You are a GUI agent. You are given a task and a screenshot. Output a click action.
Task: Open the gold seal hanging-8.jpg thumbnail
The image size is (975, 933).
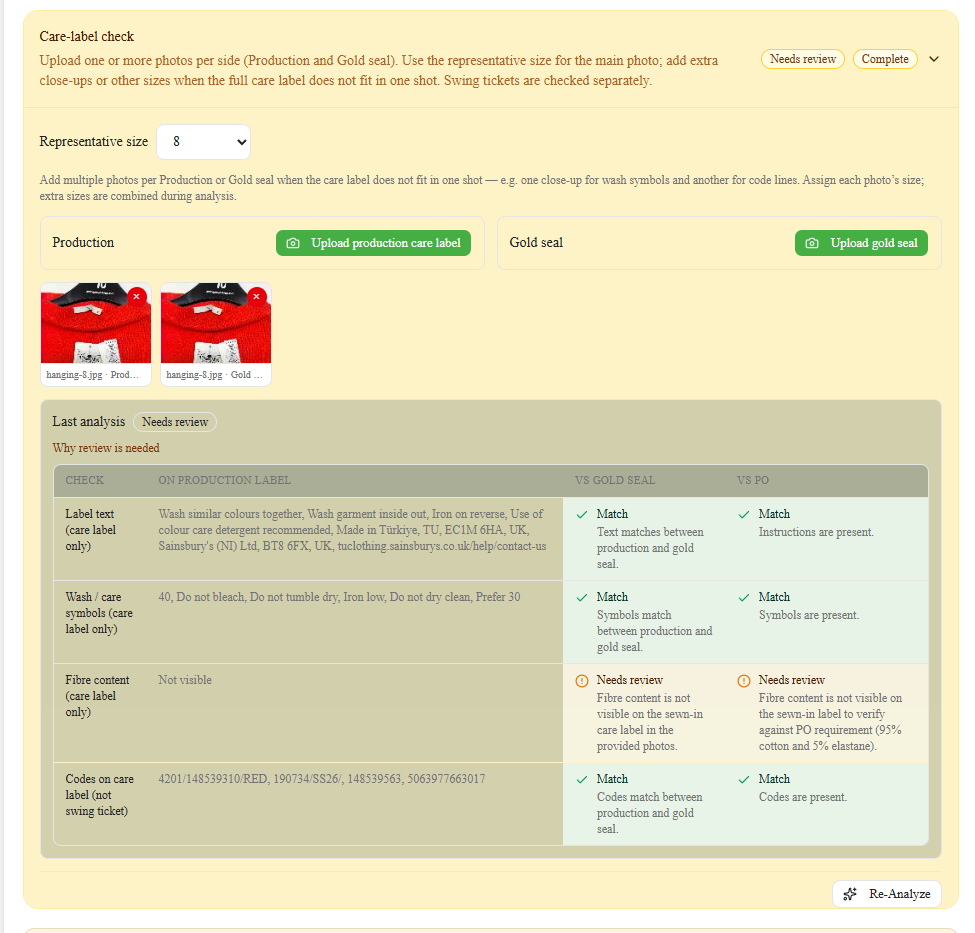tap(216, 325)
